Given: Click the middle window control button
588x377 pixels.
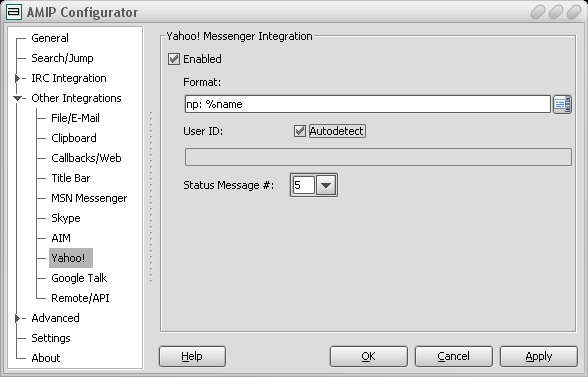Looking at the screenshot, I should pos(556,12).
